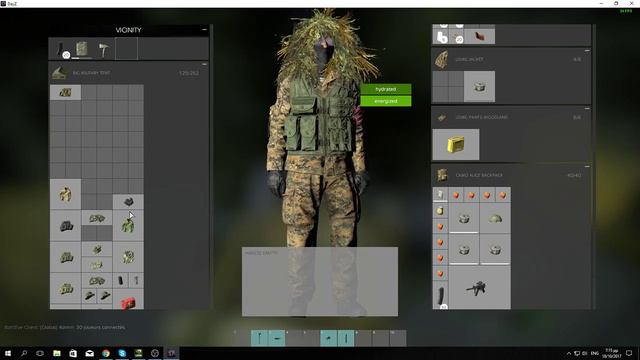
Task: Select the cooking pot left of helmet
Action: pyautogui.click(x=464, y=218)
